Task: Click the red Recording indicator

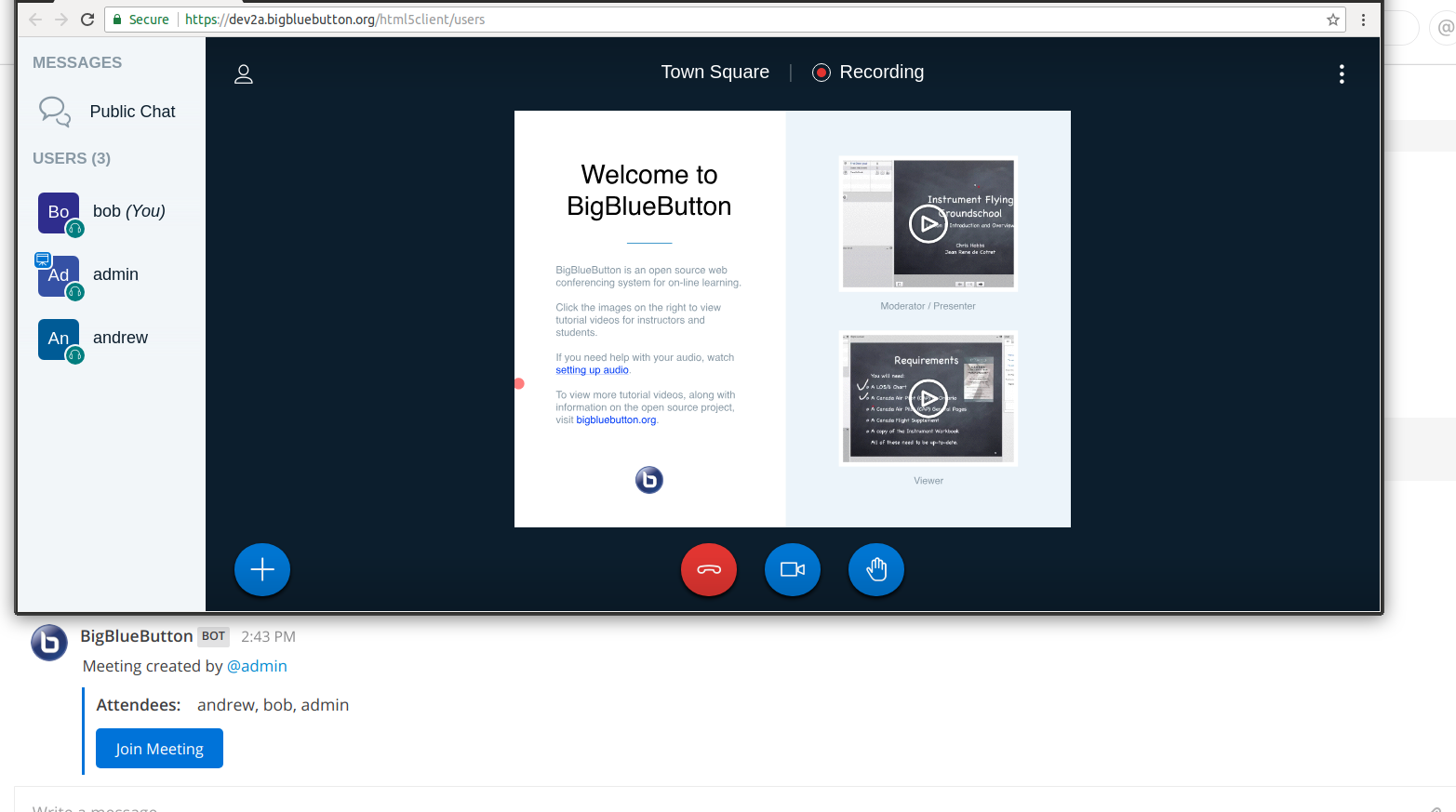Action: [868, 73]
